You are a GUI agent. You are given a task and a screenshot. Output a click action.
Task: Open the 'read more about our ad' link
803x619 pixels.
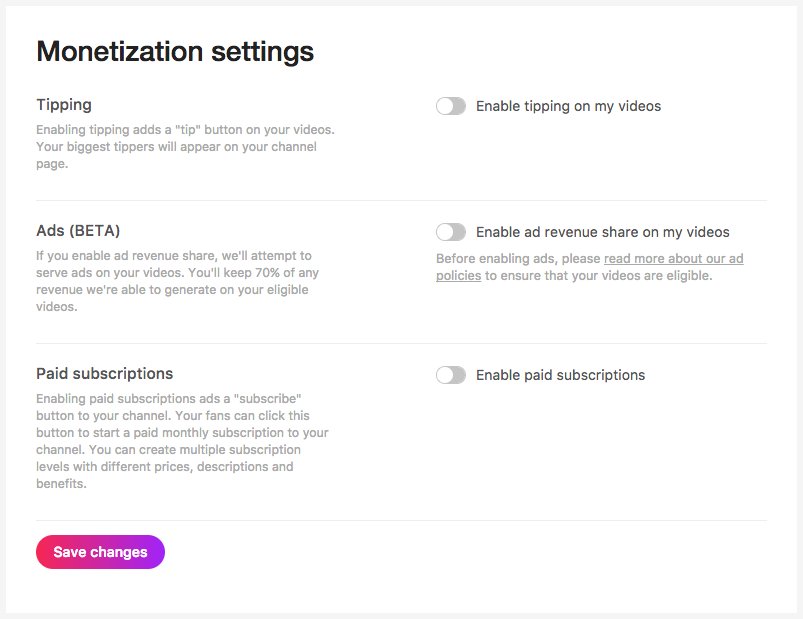pos(673,259)
